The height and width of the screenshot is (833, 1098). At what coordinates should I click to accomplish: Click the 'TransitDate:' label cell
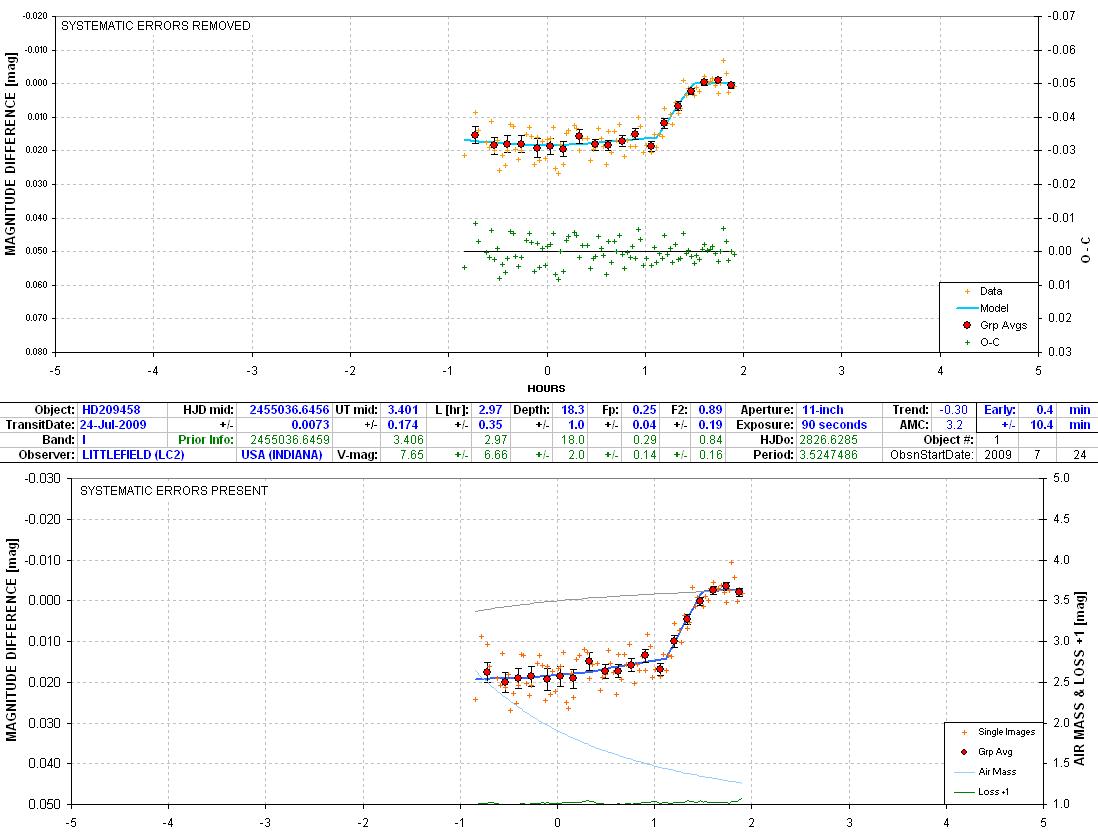pos(40,425)
